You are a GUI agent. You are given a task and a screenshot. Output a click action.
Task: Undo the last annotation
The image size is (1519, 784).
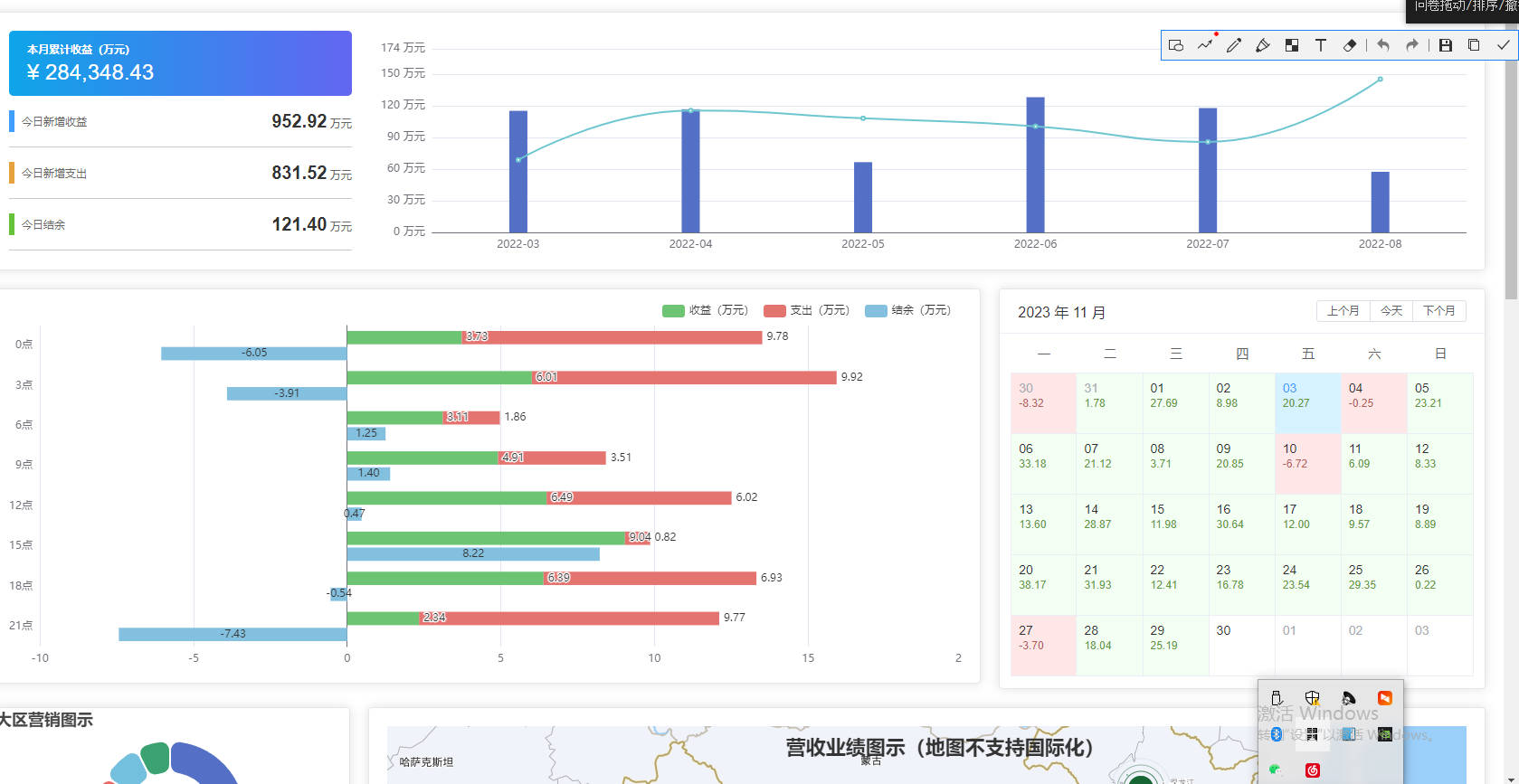coord(1383,45)
